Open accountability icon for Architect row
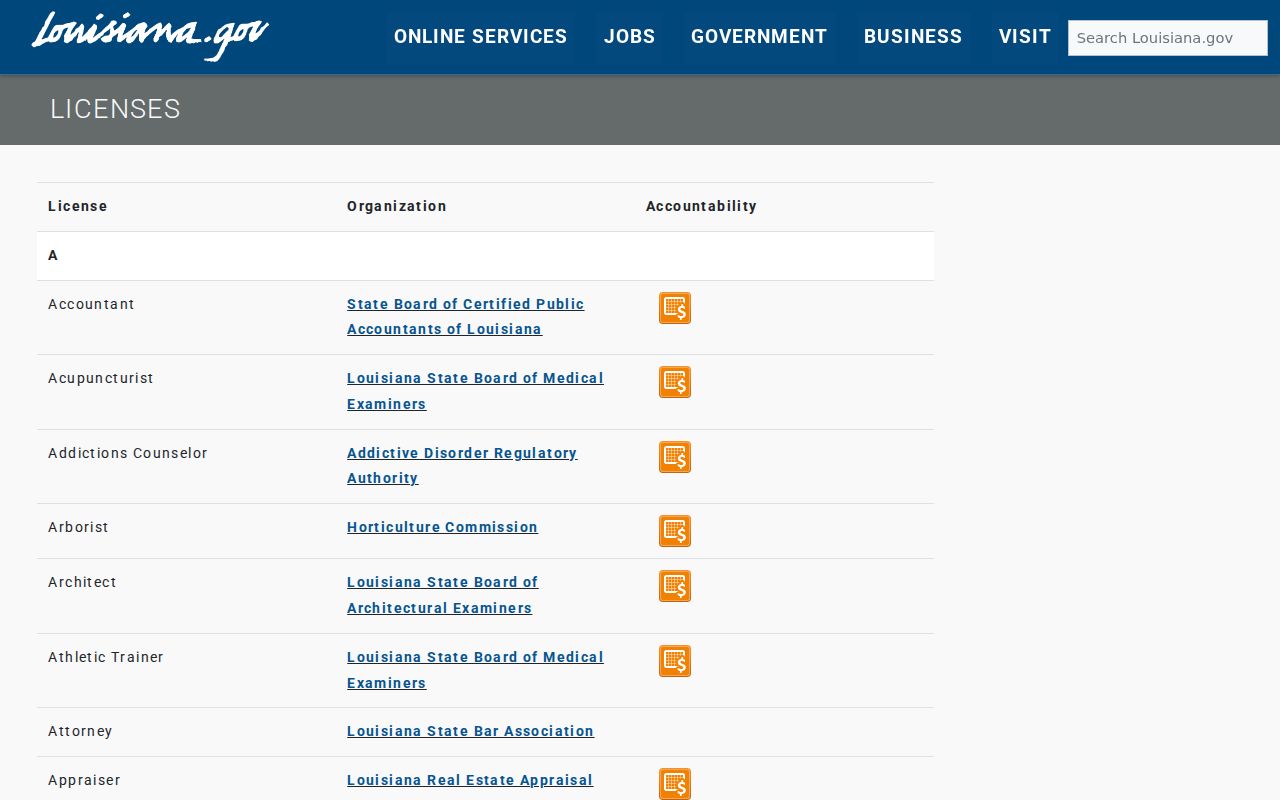The image size is (1280, 800). 675,586
